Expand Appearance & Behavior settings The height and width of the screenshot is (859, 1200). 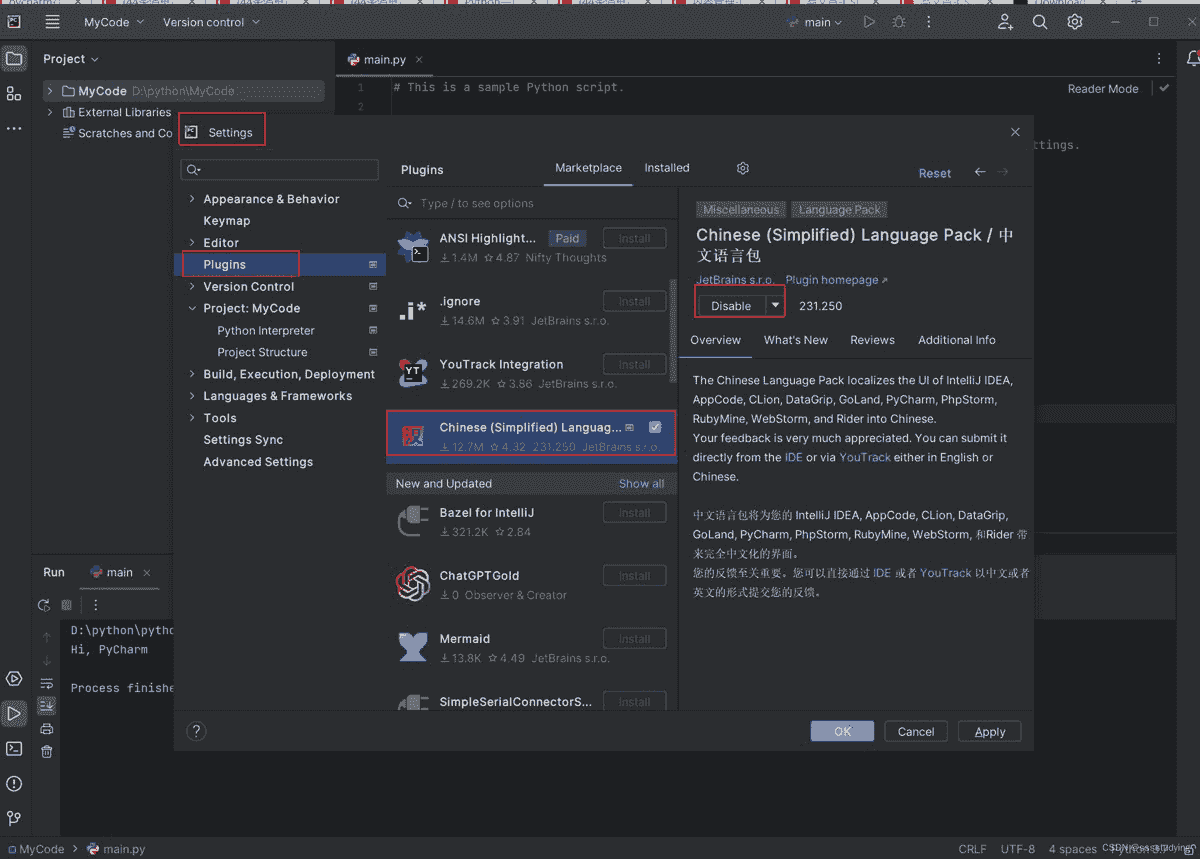(x=192, y=199)
